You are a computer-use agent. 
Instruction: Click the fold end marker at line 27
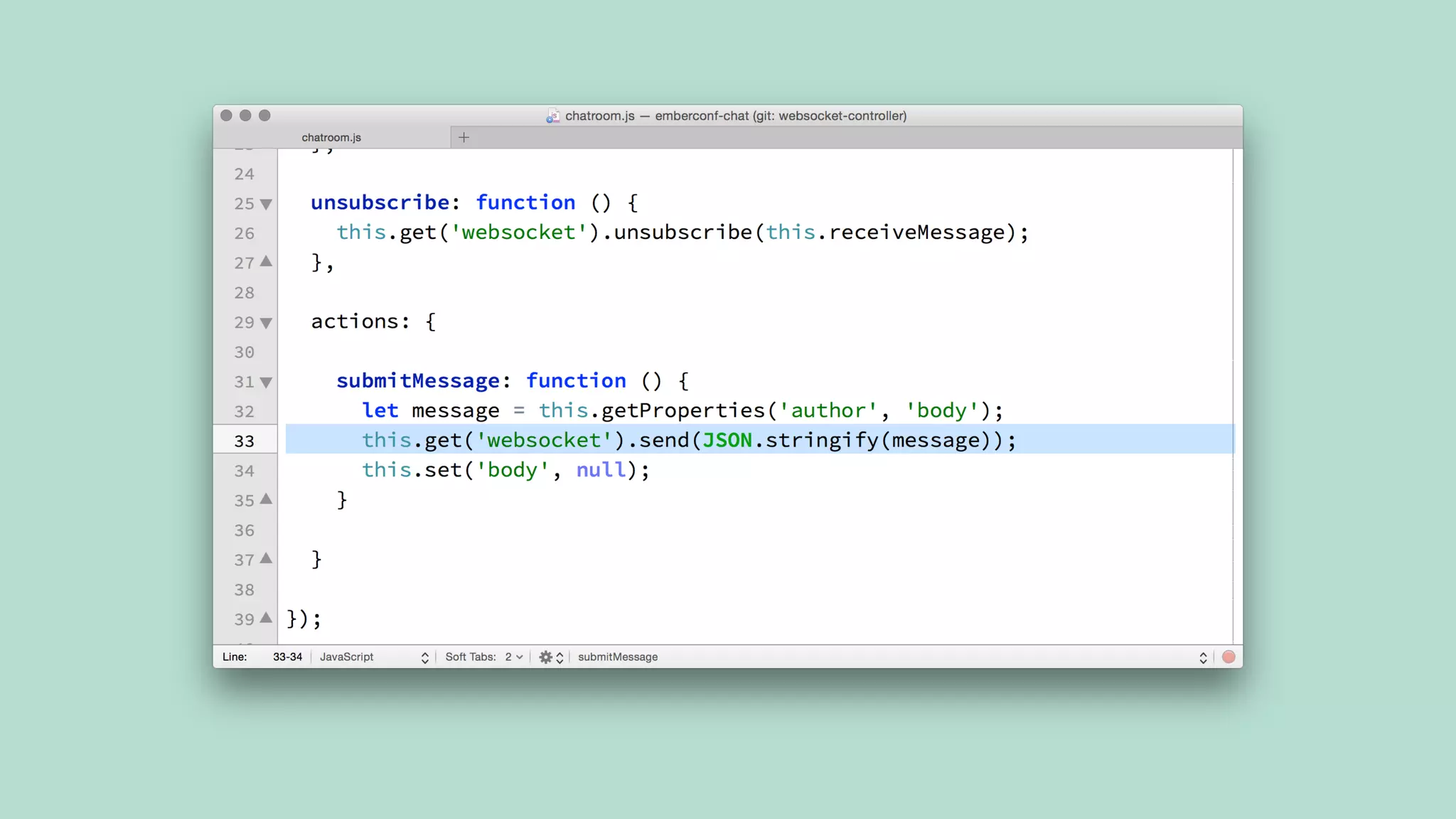pos(266,262)
